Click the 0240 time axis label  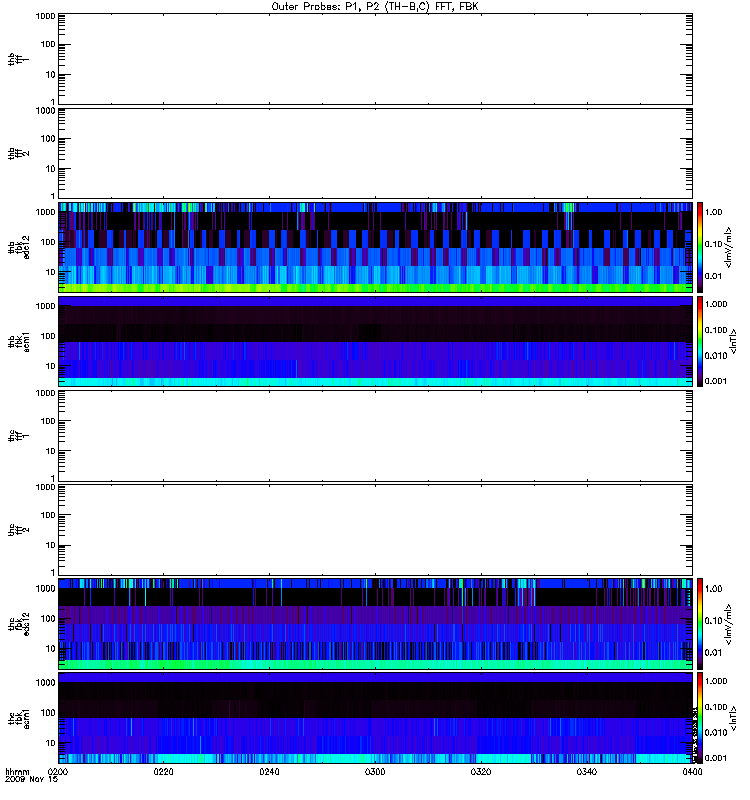[x=269, y=771]
